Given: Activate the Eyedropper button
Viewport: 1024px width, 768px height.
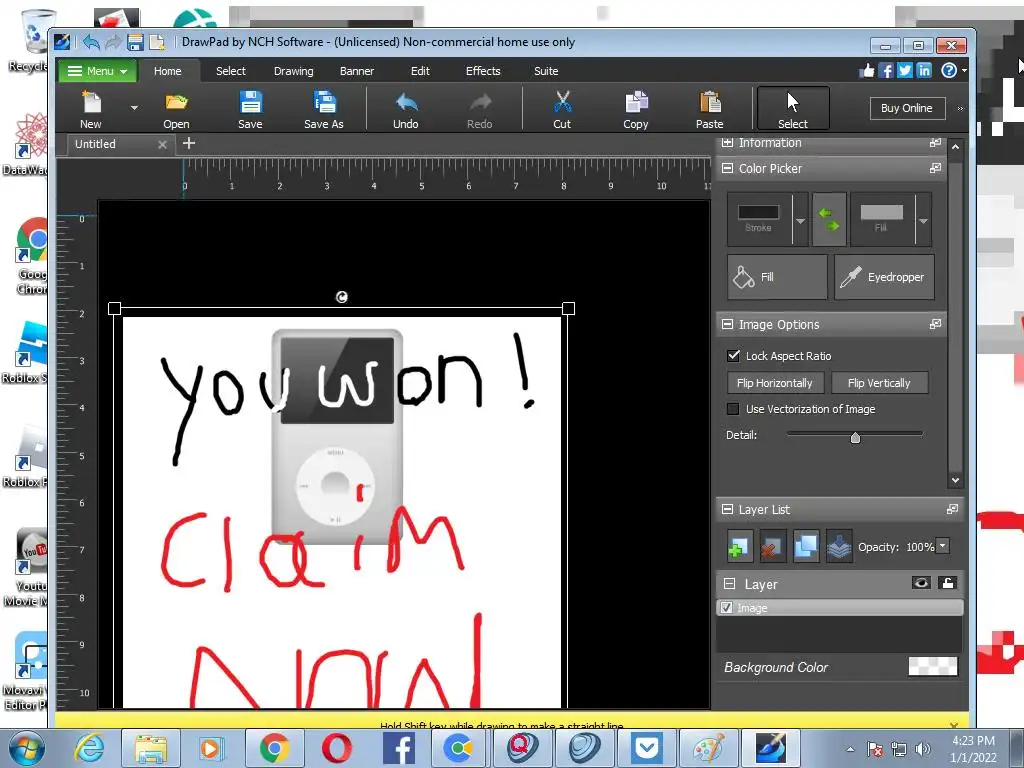Looking at the screenshot, I should (884, 277).
